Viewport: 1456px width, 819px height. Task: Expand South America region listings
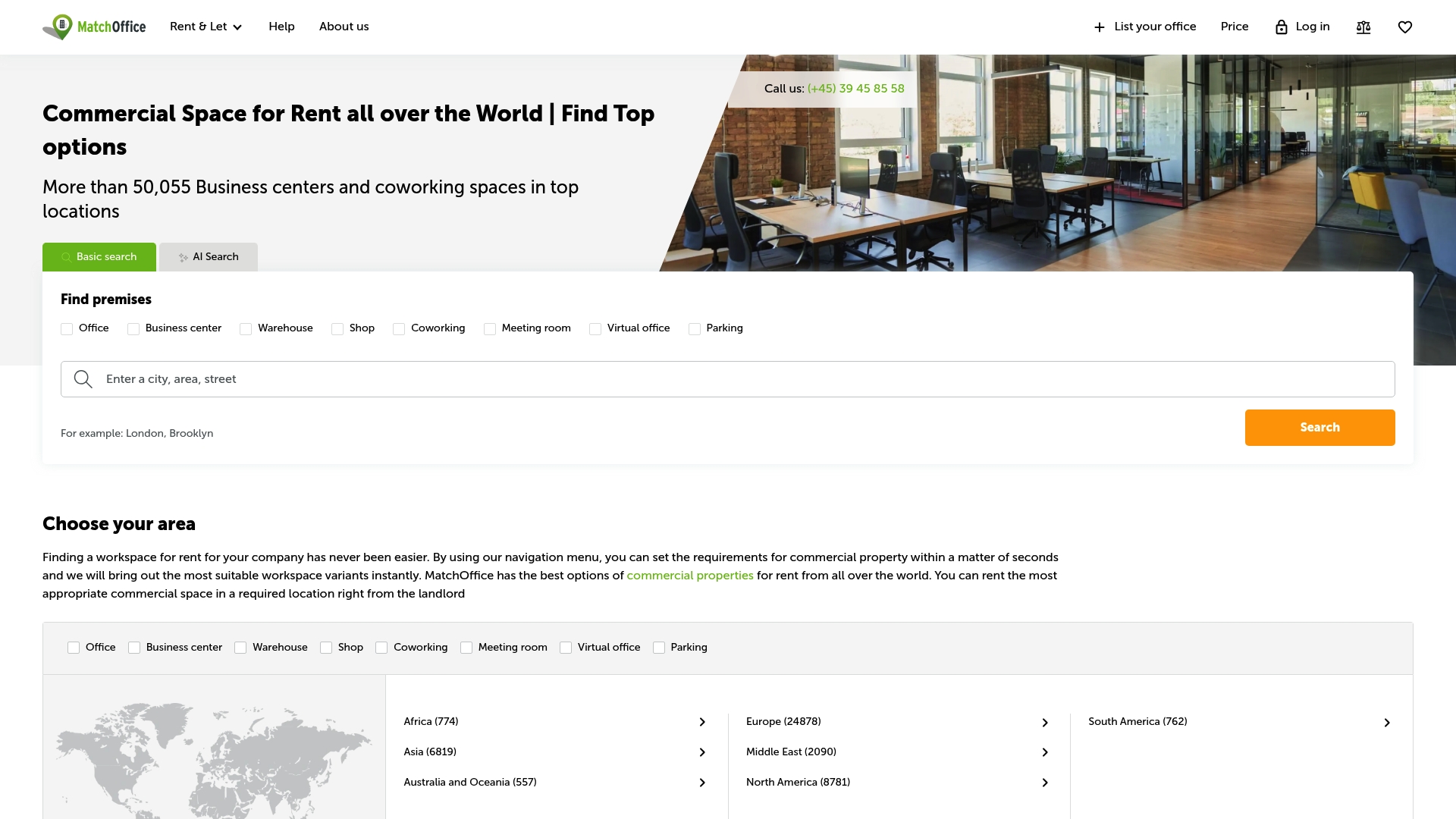click(x=1387, y=722)
